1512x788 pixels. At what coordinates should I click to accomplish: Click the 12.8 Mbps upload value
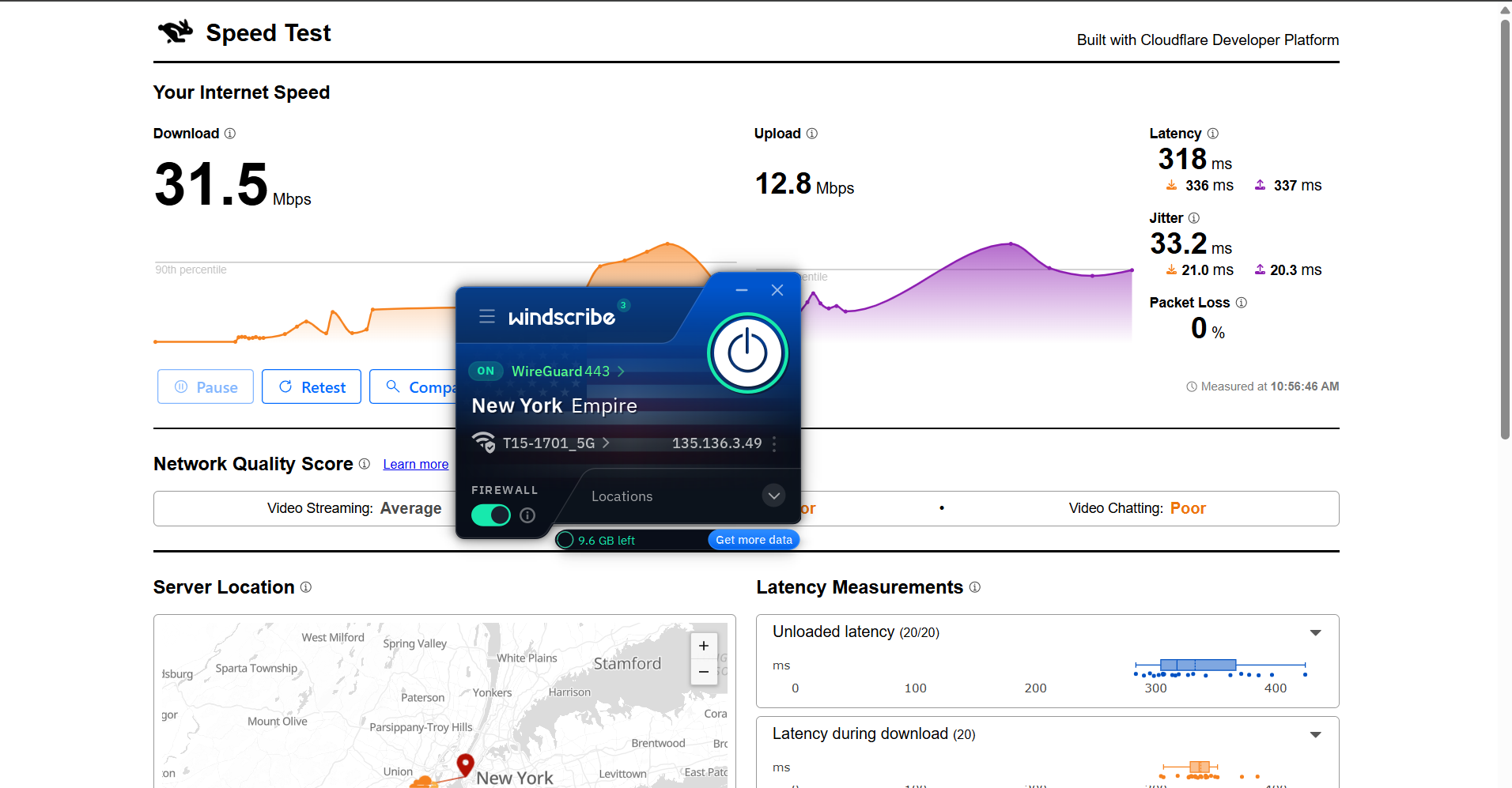coord(804,184)
